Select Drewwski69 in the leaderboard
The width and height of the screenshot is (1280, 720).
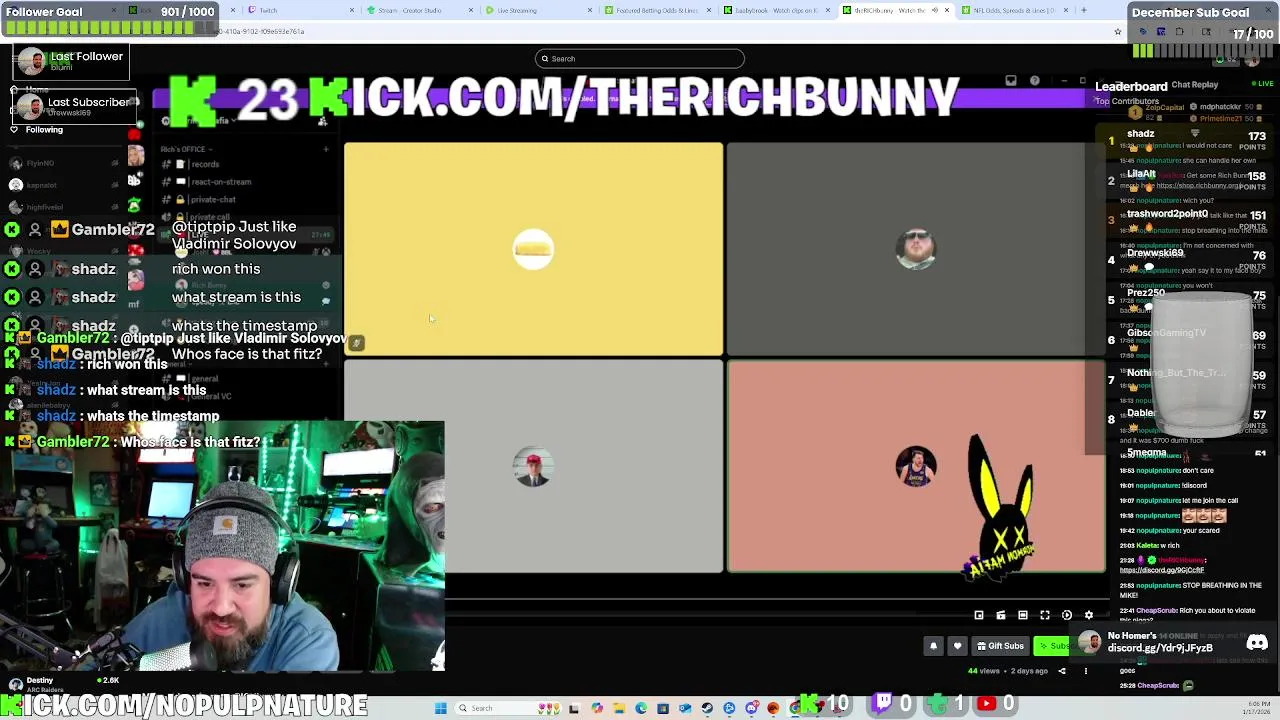click(1155, 253)
